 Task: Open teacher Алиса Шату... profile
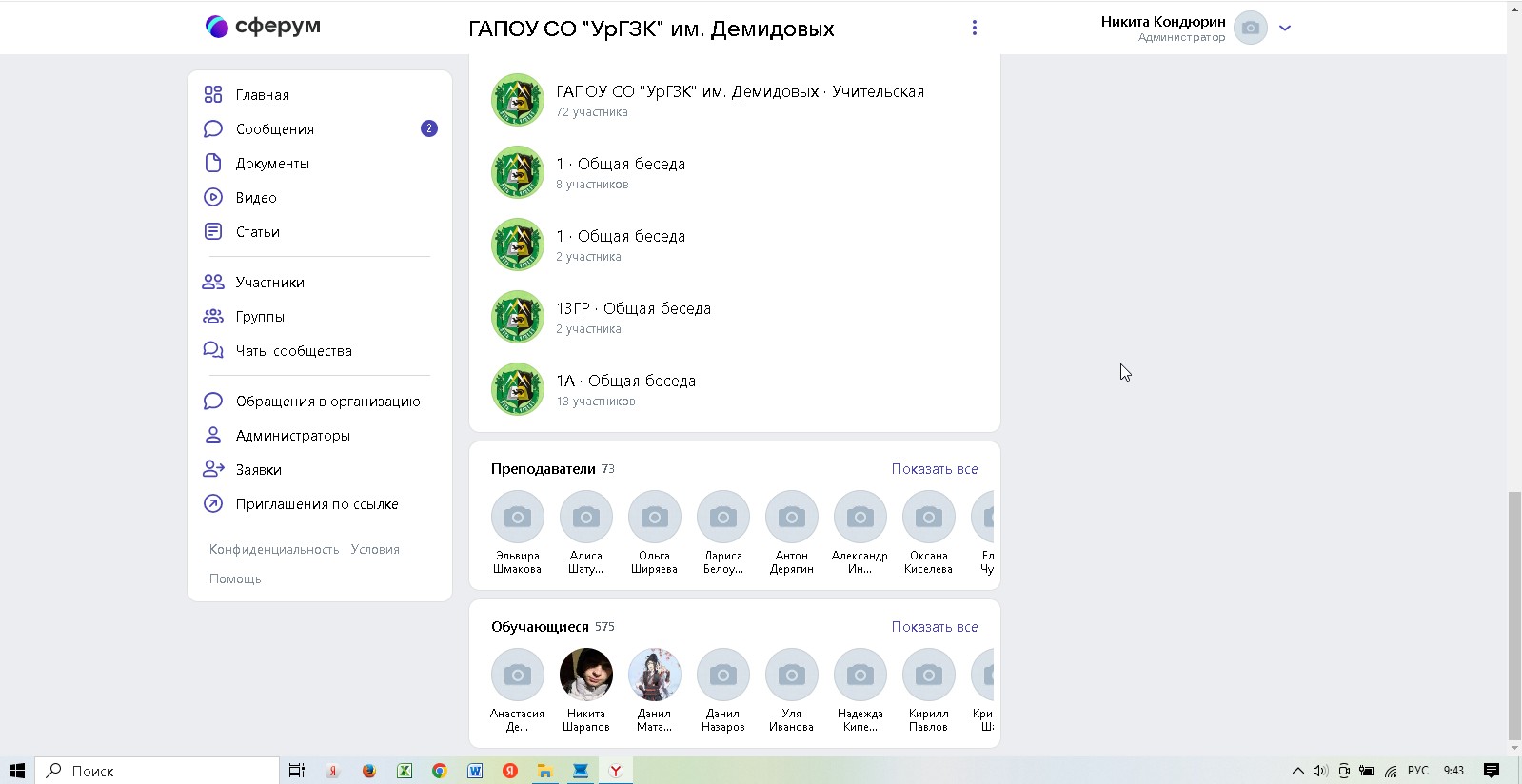pos(586,533)
